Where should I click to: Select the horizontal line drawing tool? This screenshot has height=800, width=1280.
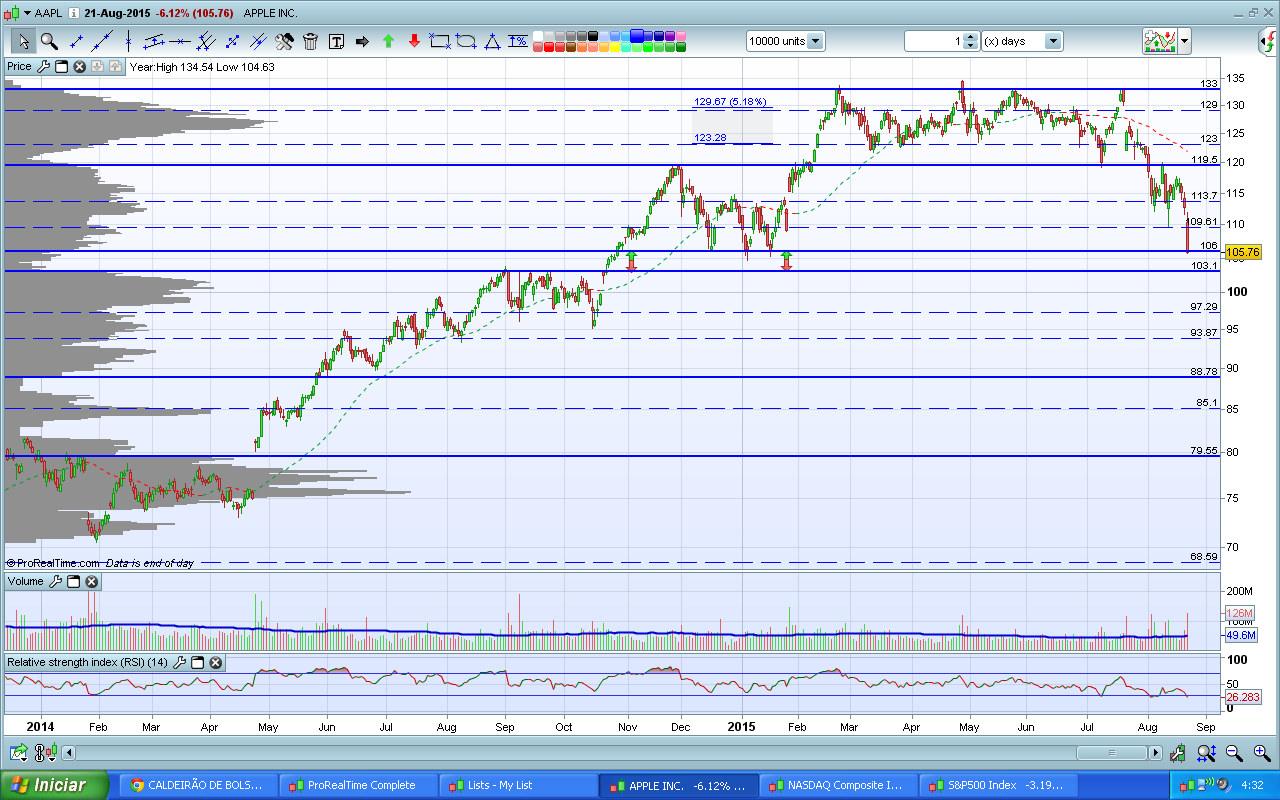tap(180, 41)
